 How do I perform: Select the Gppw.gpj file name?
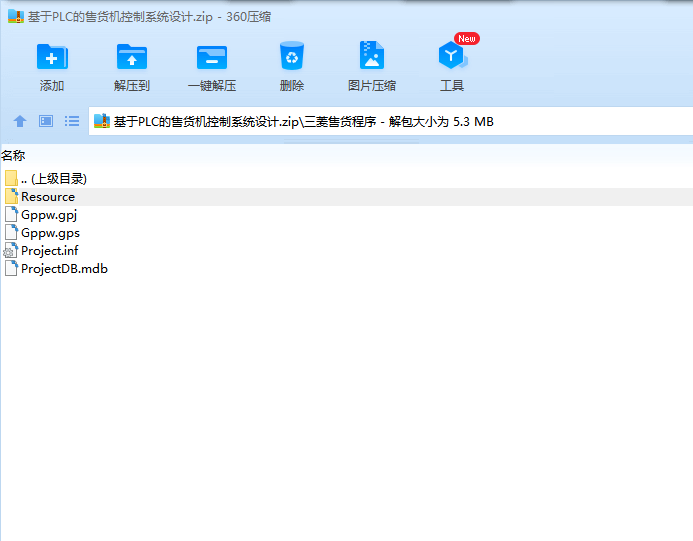49,215
